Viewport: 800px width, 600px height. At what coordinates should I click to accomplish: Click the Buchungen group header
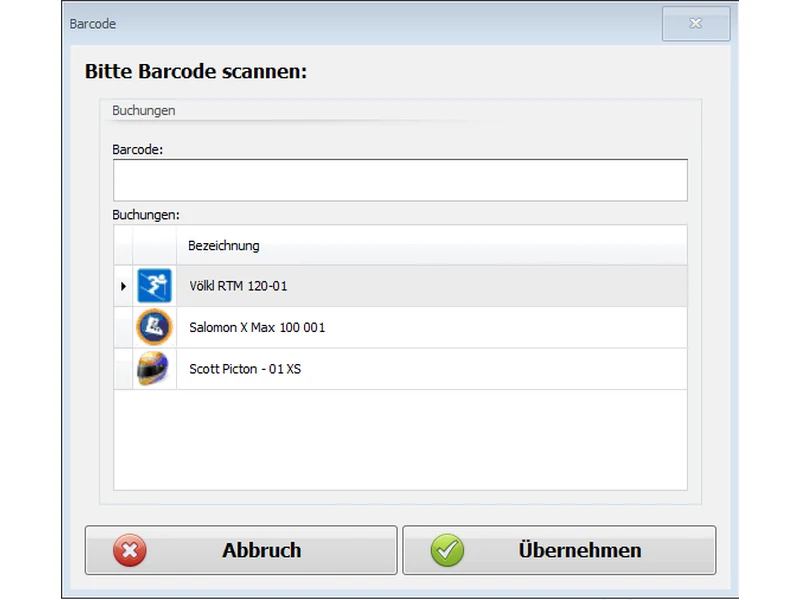pyautogui.click(x=143, y=111)
